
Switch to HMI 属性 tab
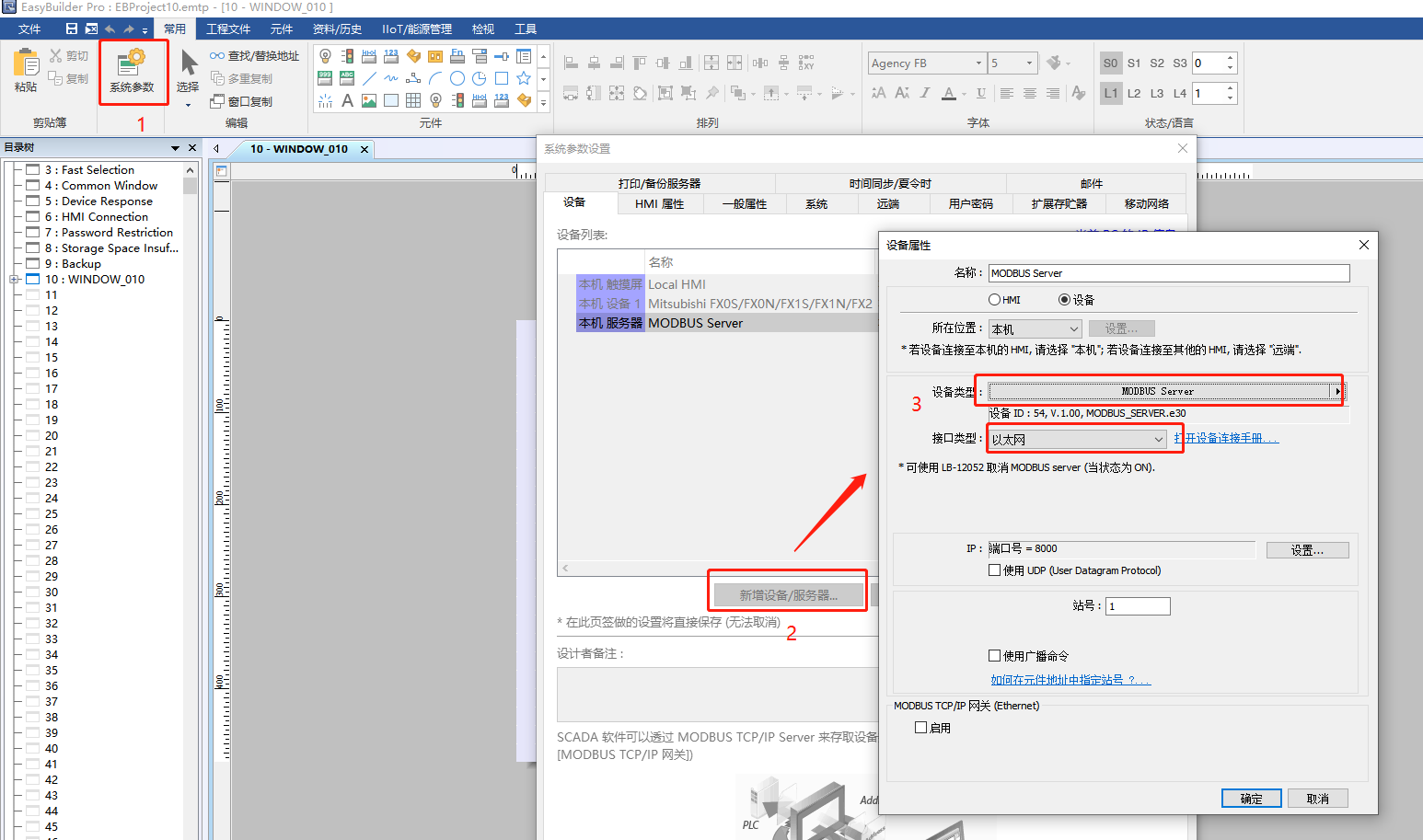pyautogui.click(x=659, y=204)
